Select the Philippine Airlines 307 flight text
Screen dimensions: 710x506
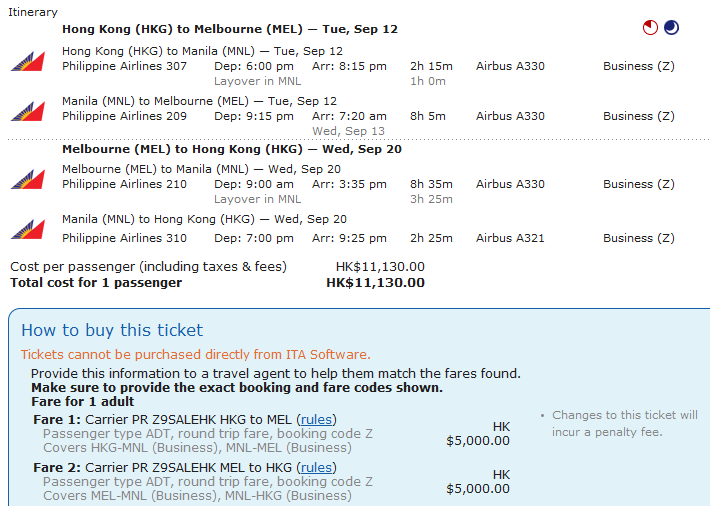click(124, 66)
